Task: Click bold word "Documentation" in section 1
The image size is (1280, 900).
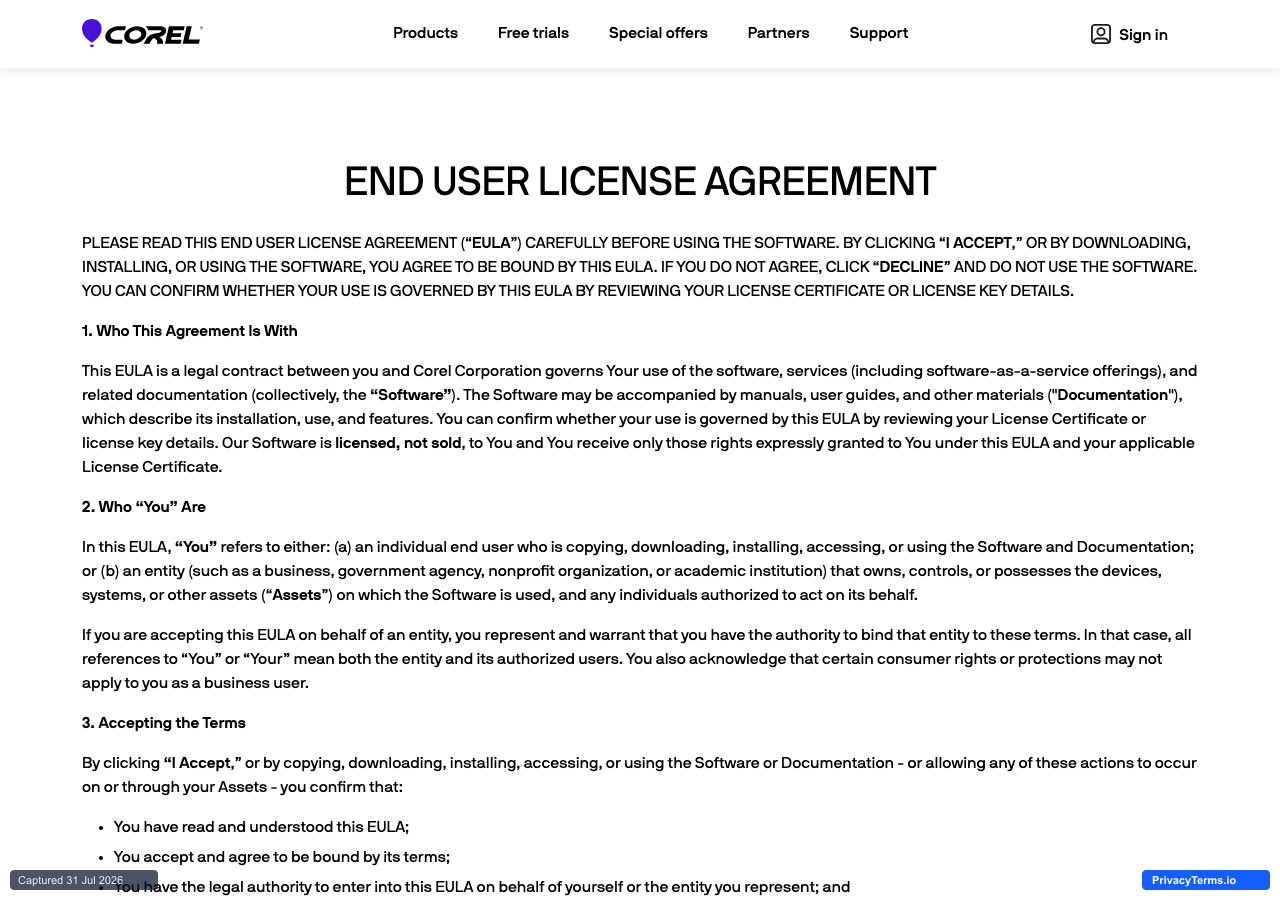Action: (x=1113, y=395)
